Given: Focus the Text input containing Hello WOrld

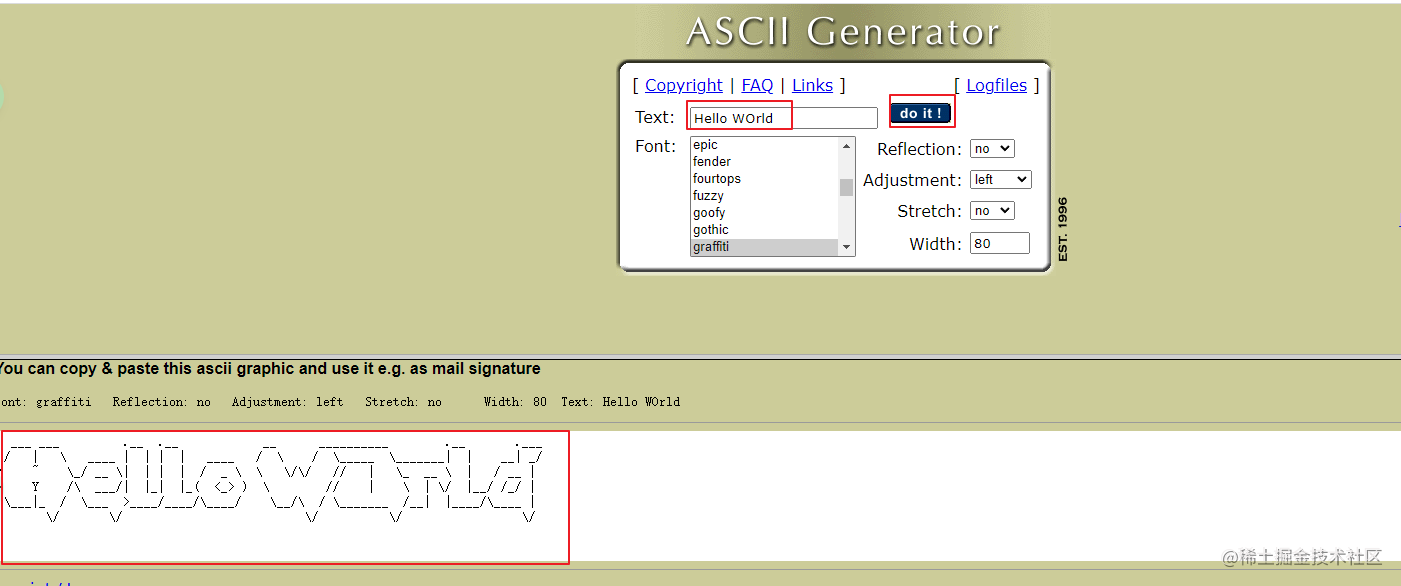Looking at the screenshot, I should pos(783,118).
